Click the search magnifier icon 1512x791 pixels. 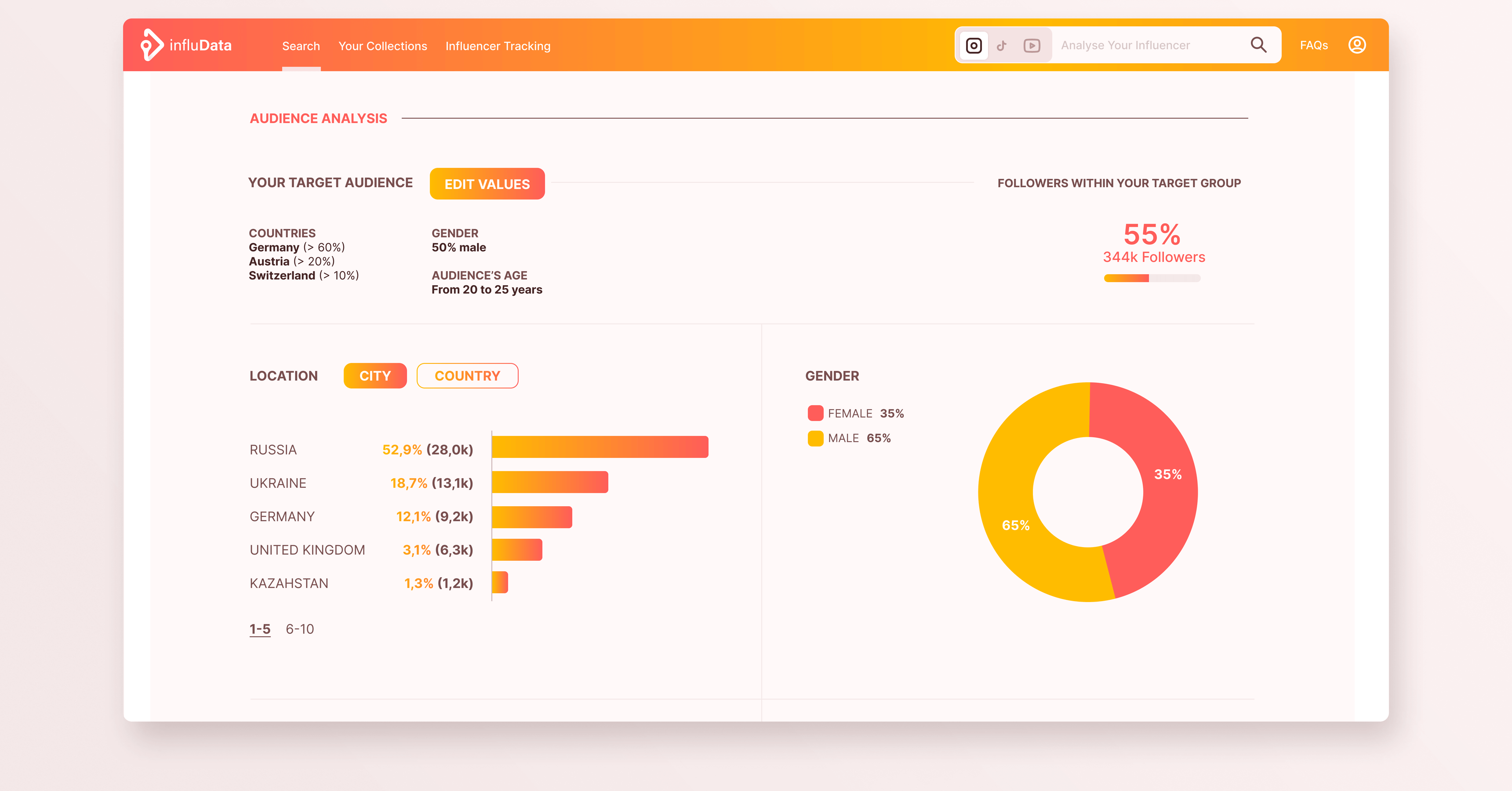click(x=1258, y=44)
